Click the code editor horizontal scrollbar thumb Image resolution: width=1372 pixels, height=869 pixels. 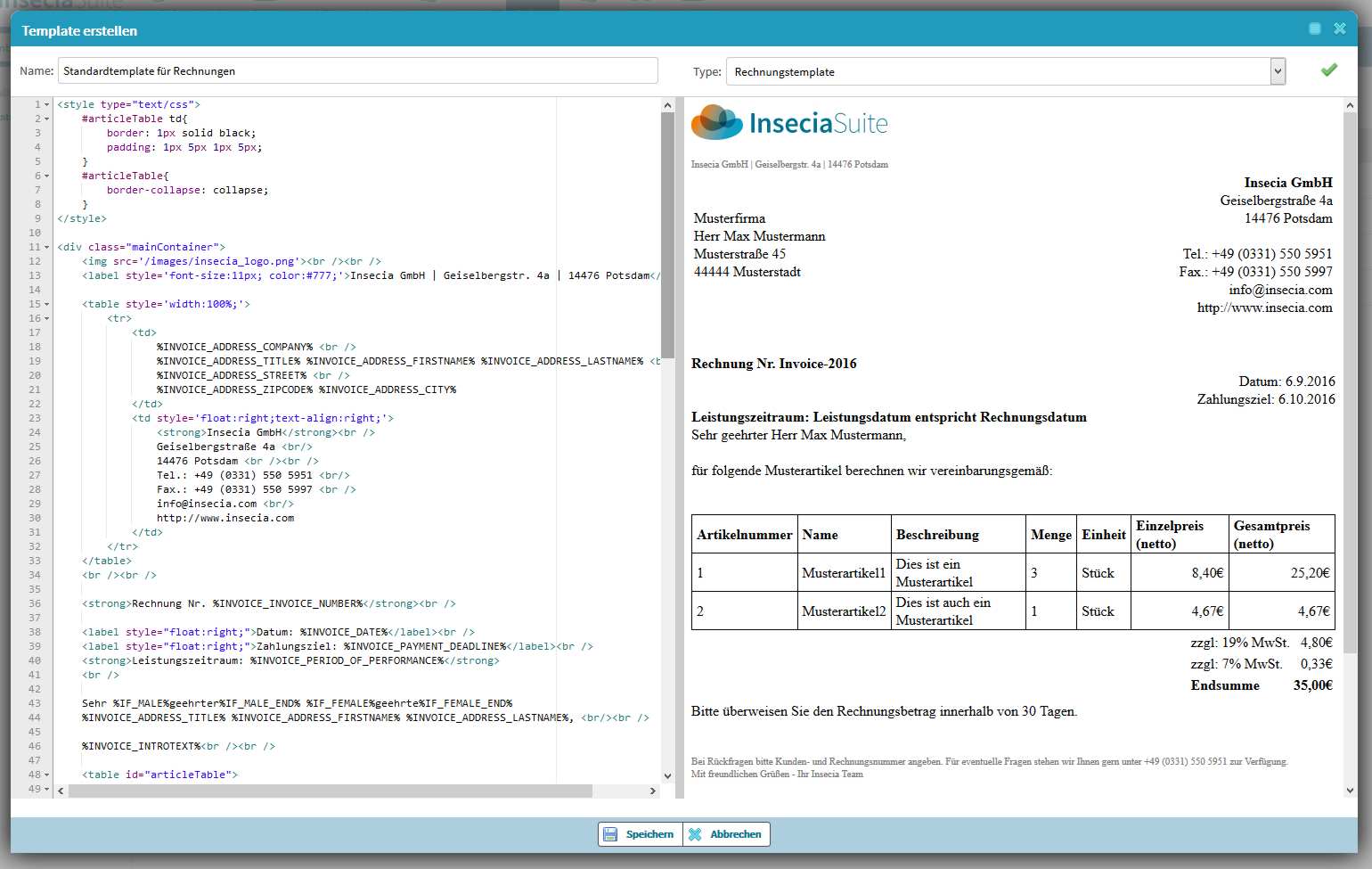[331, 791]
